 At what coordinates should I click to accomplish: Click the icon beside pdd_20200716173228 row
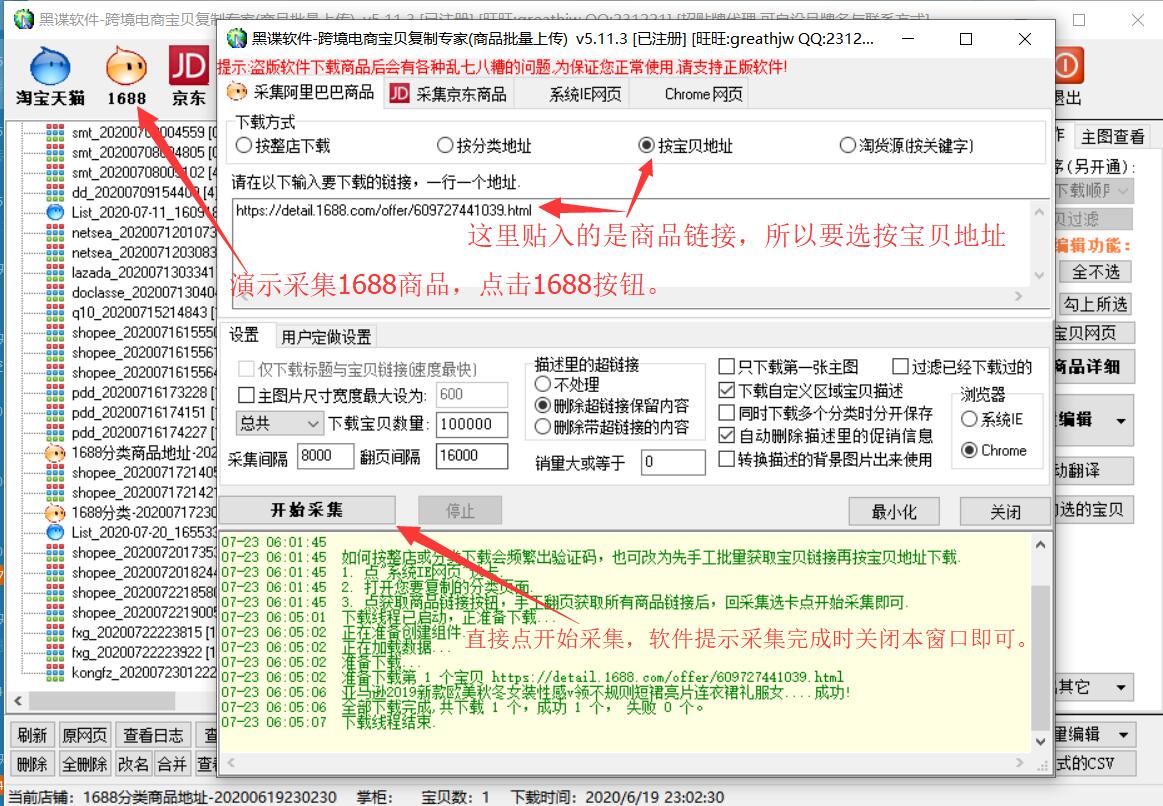(x=55, y=392)
